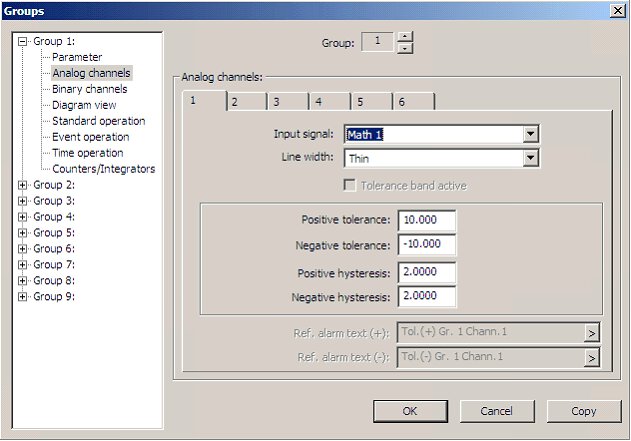Click the Positive tolerance input field
Screen dimensions: 631x441
[x=426, y=220]
